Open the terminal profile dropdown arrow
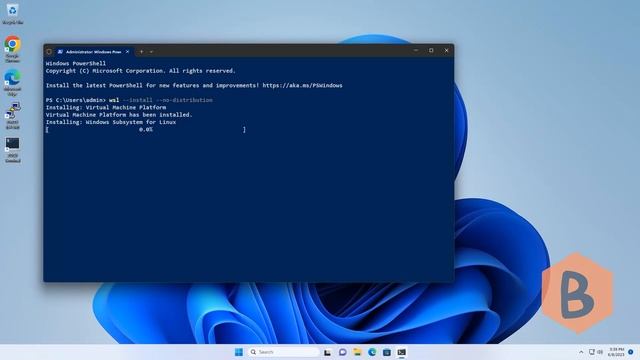 click(151, 52)
